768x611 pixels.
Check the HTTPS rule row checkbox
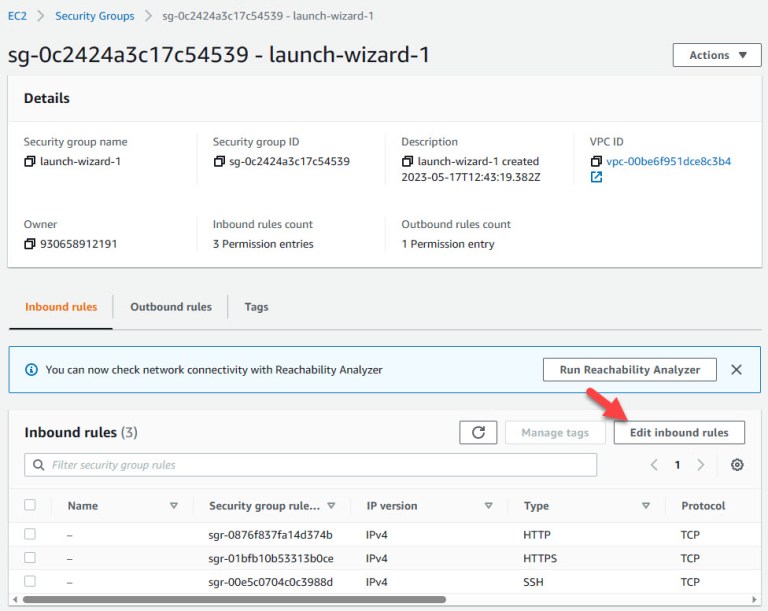(x=30, y=557)
